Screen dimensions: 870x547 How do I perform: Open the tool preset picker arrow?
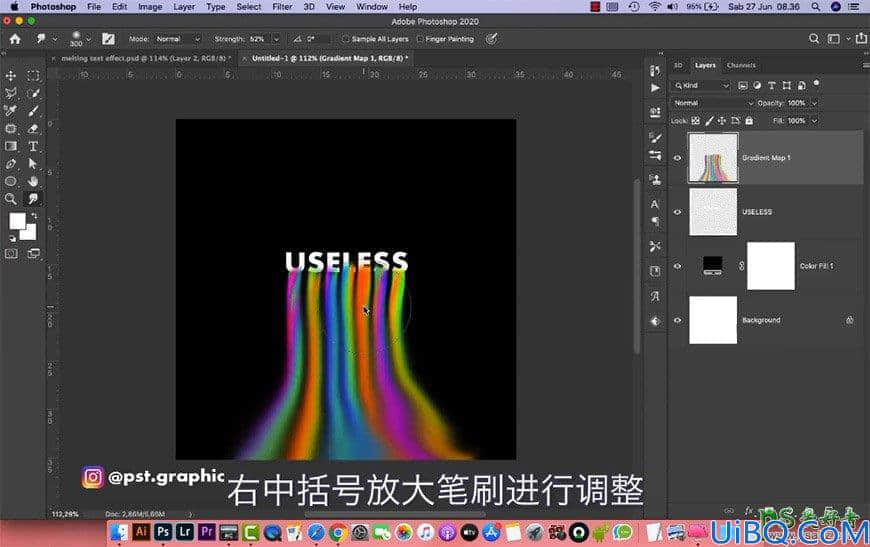click(x=55, y=39)
